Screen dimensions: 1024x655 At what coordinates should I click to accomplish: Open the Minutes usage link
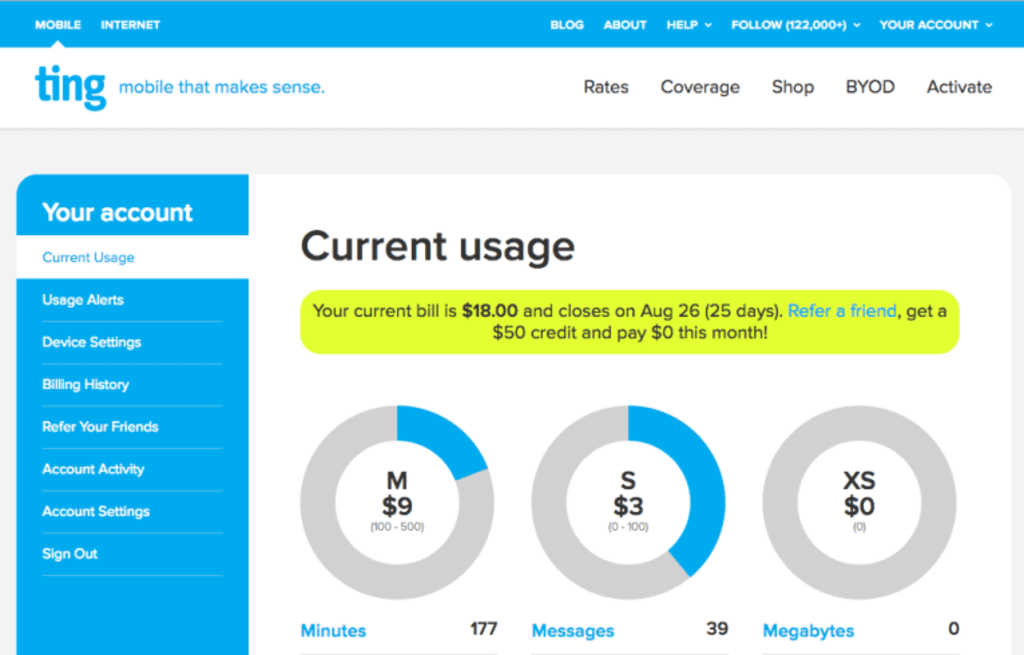[x=333, y=631]
